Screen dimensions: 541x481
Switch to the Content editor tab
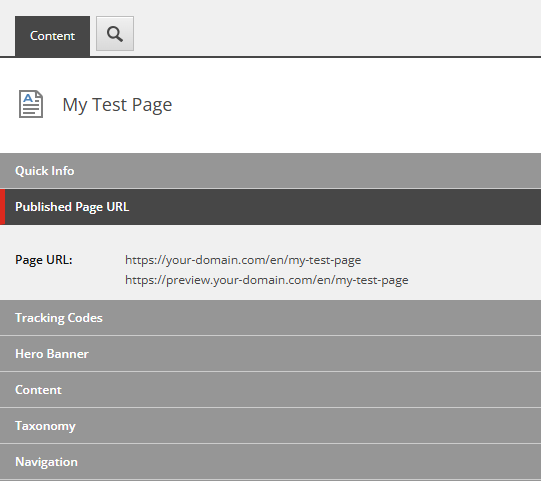click(x=52, y=36)
